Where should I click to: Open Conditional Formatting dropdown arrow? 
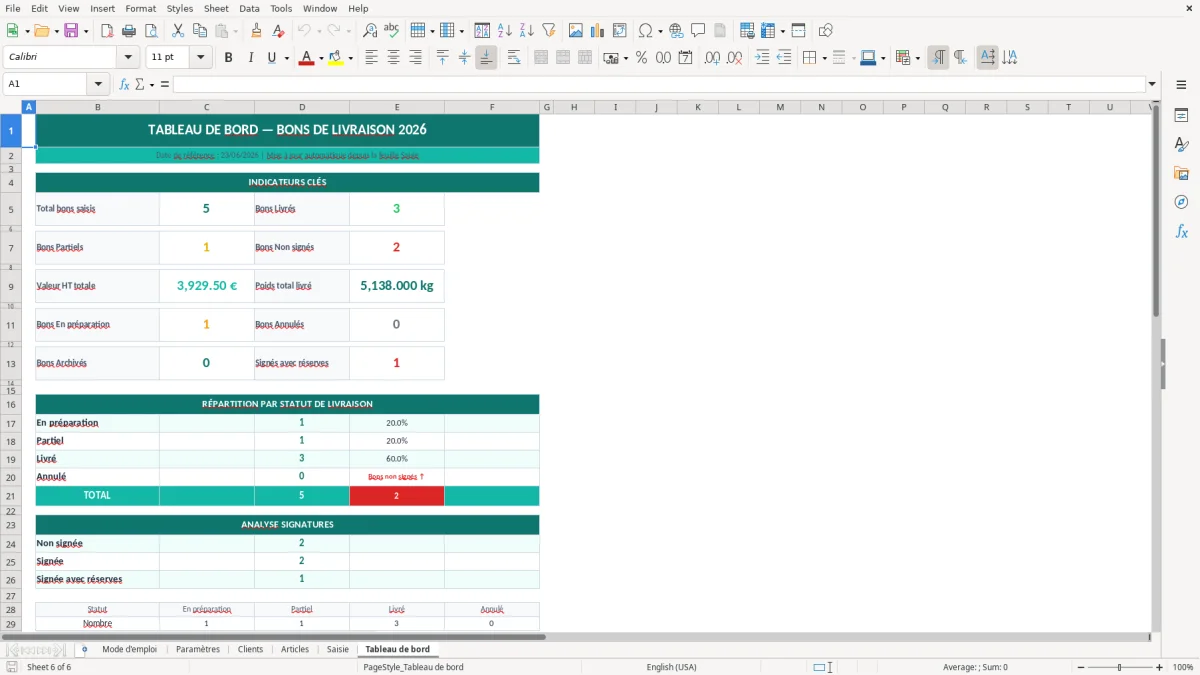[917, 58]
